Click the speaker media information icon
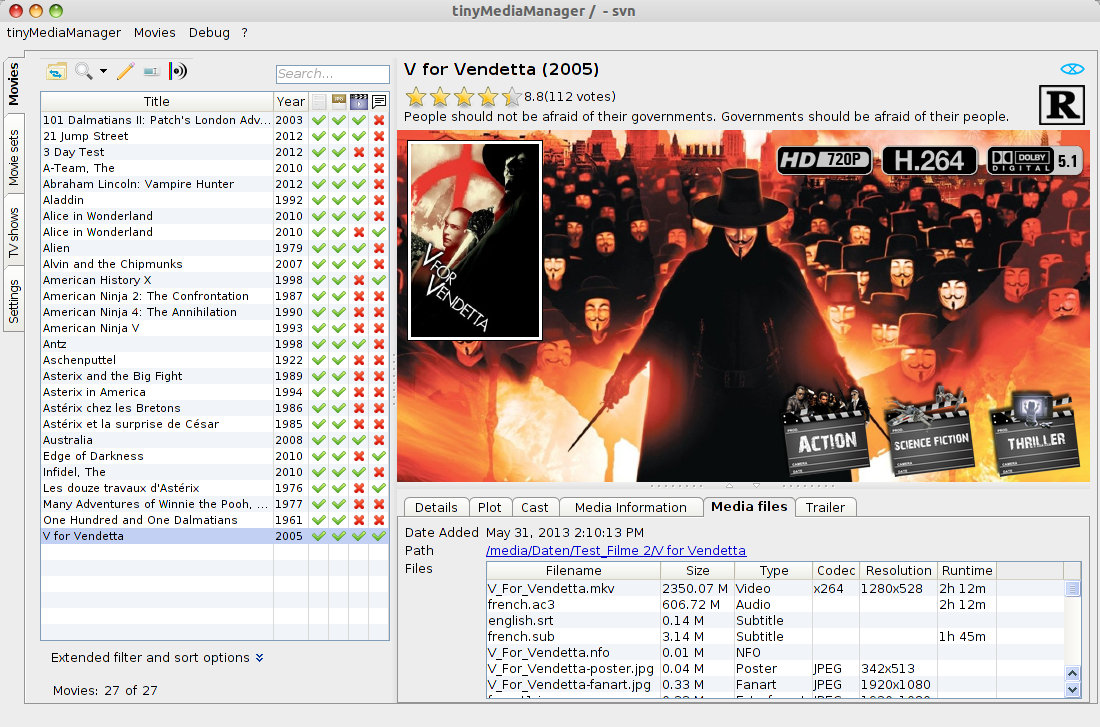This screenshot has height=727, width=1100. click(x=177, y=71)
